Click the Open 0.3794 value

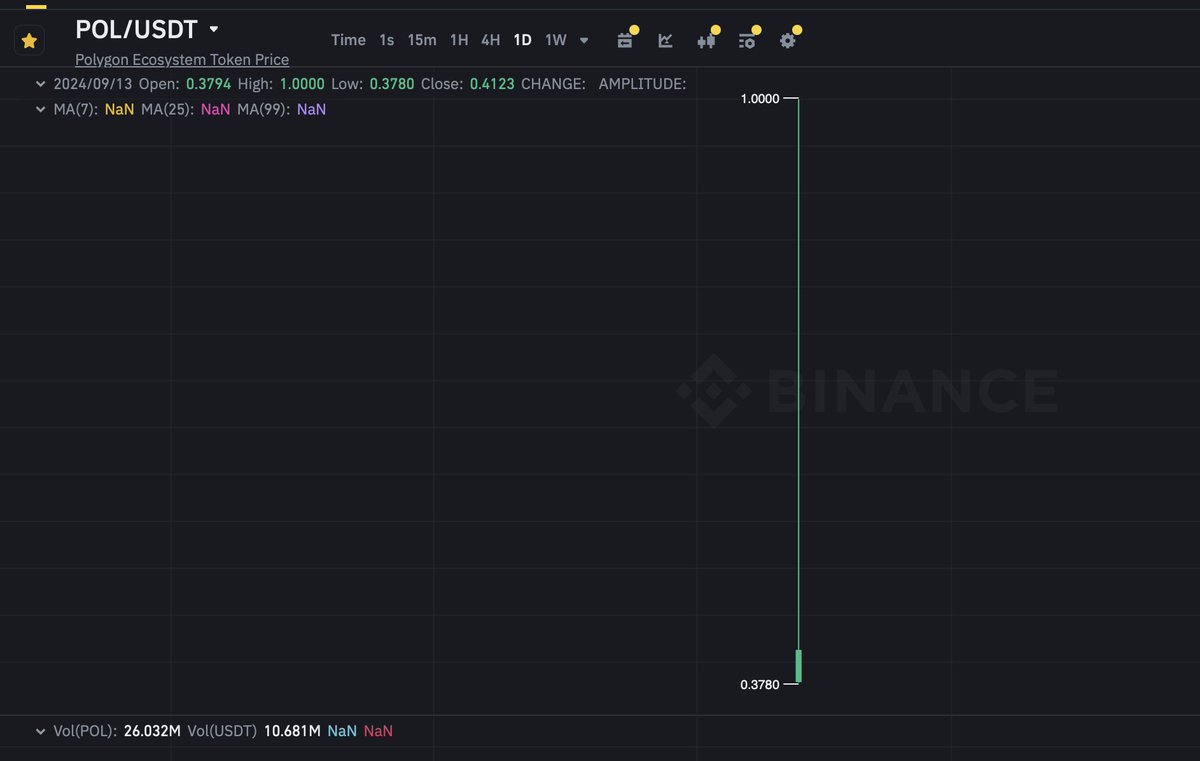(208, 84)
